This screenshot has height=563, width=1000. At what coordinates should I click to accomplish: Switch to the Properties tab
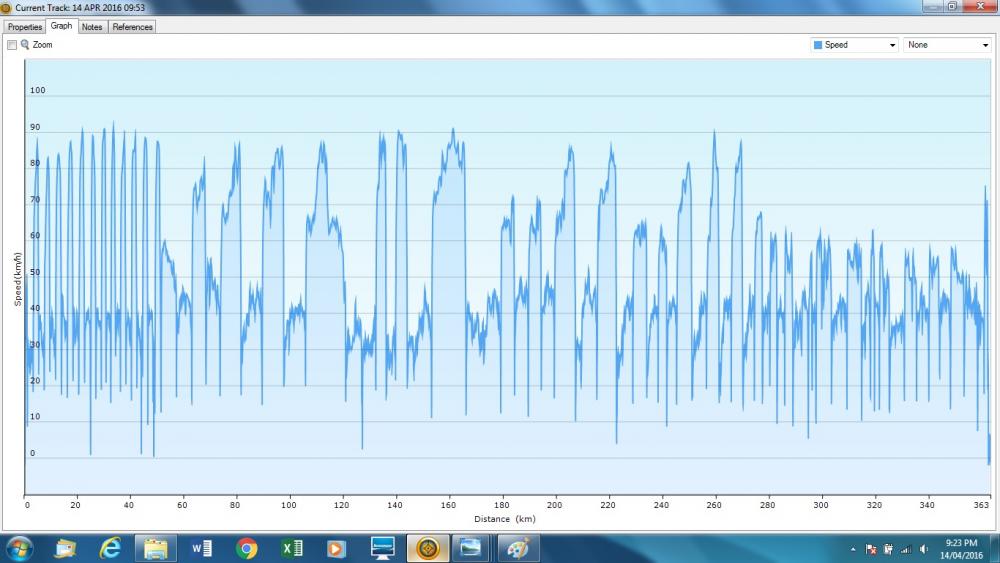coord(25,27)
